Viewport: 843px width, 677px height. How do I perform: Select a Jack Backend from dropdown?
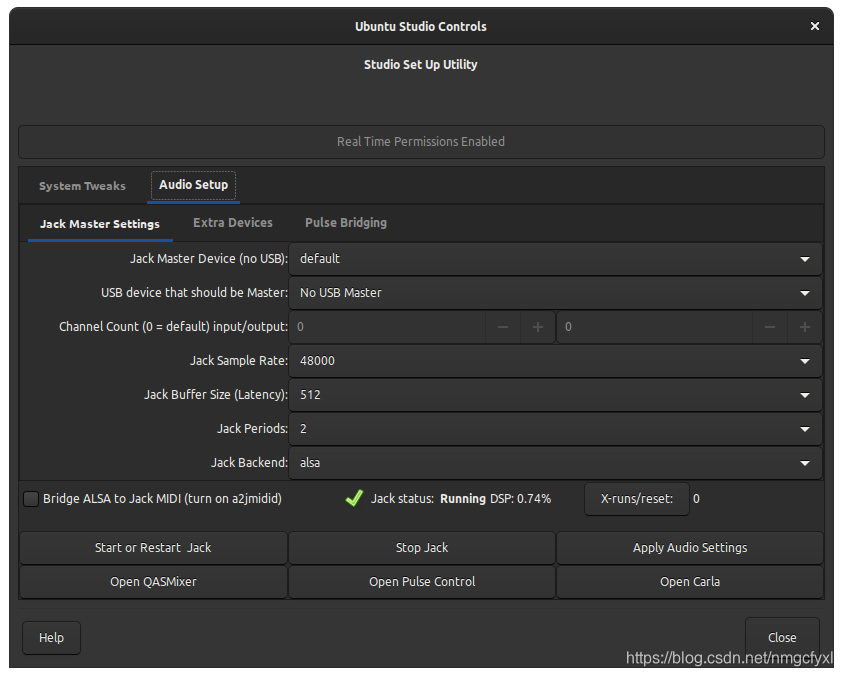click(555, 463)
